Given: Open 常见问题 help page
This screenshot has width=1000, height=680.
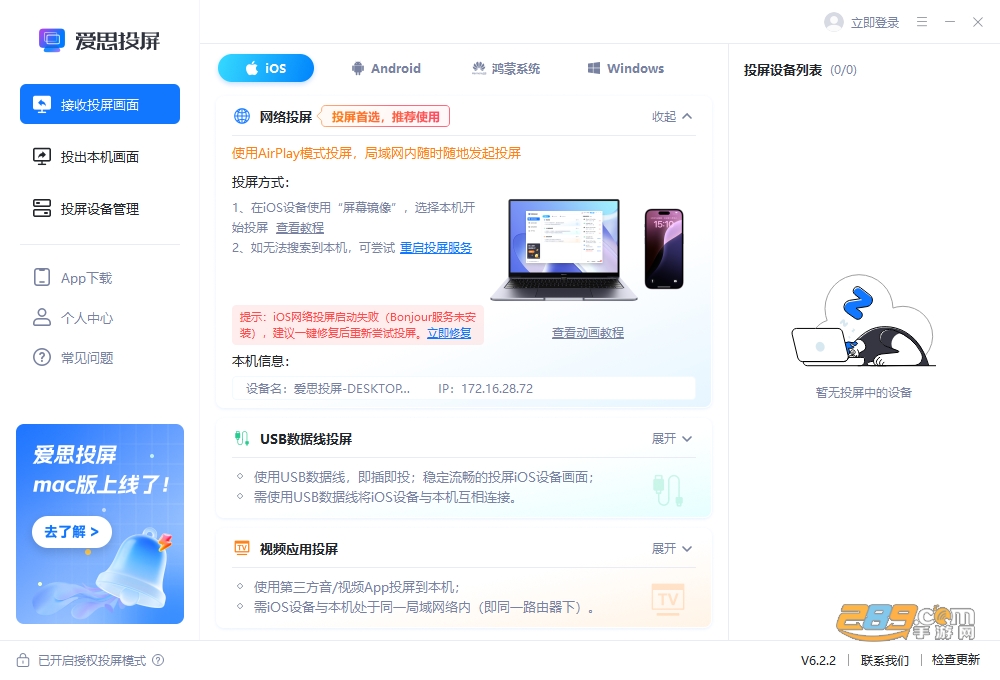Looking at the screenshot, I should [73, 357].
